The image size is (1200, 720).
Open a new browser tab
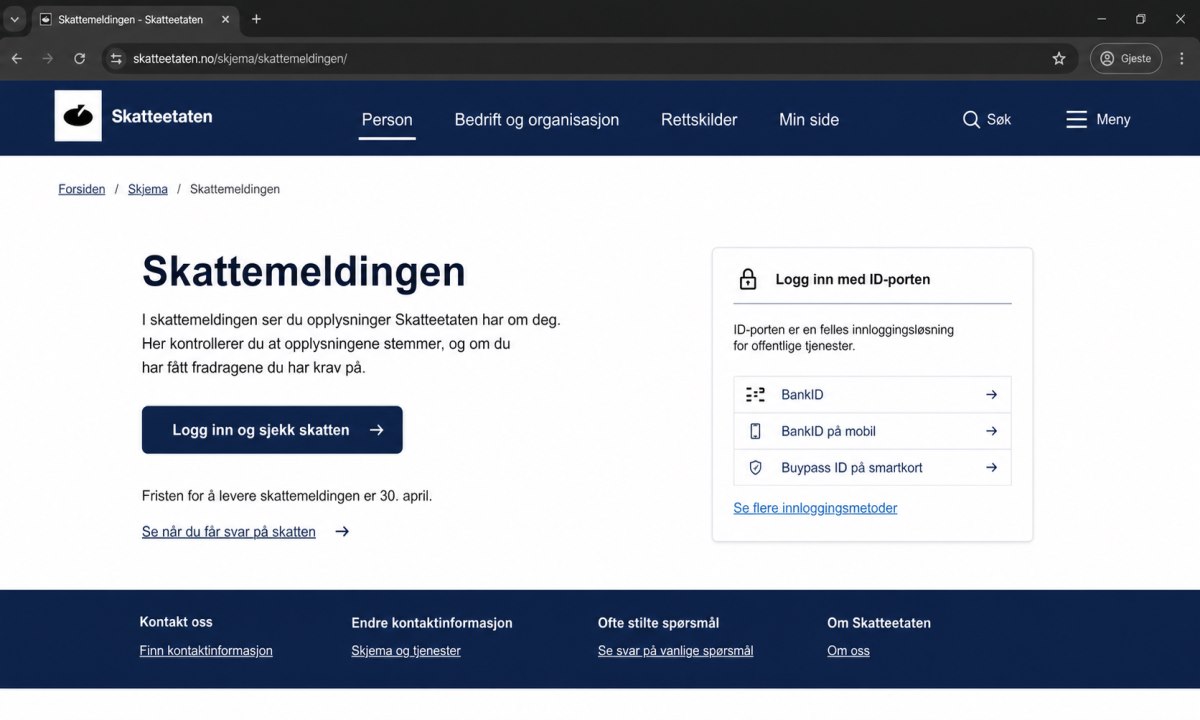point(256,19)
